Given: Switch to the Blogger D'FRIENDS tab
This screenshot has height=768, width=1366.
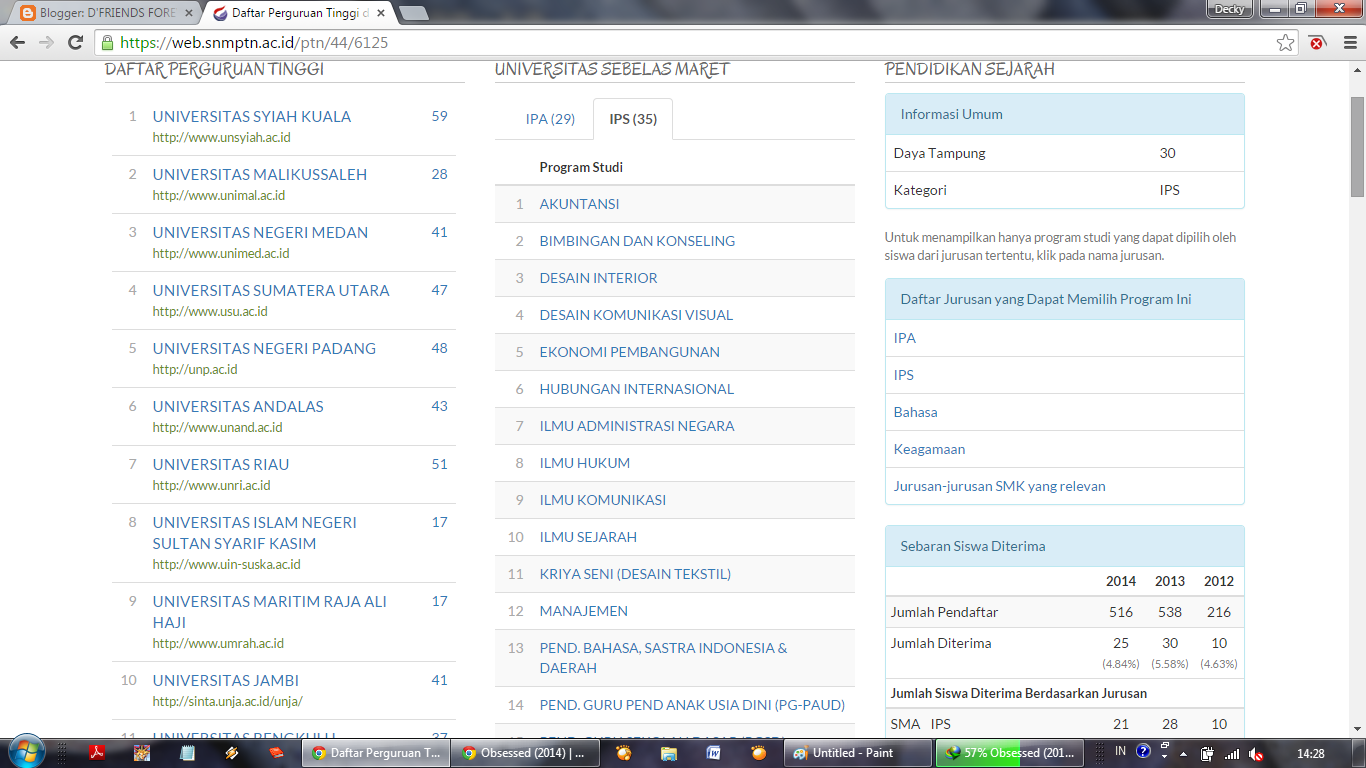Looking at the screenshot, I should point(105,14).
